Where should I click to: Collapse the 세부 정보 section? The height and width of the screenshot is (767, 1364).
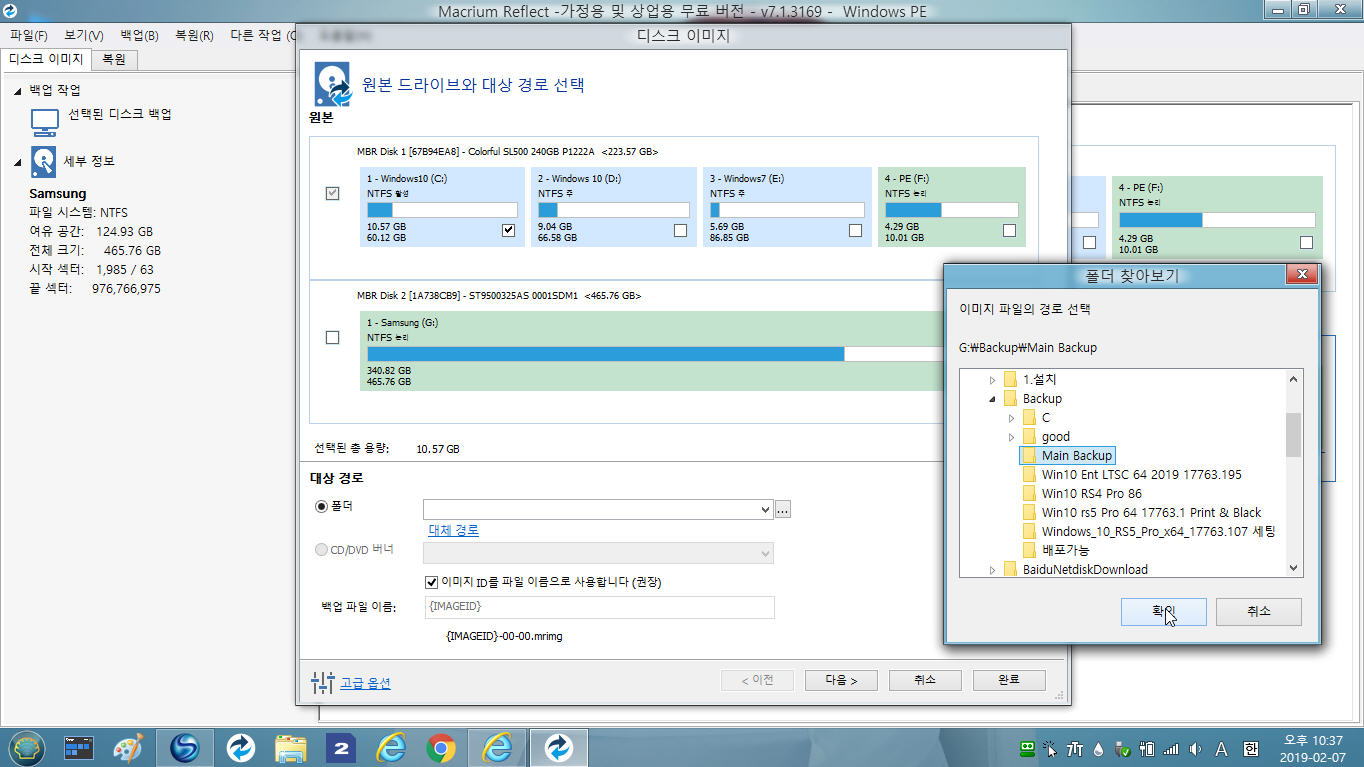coord(18,162)
